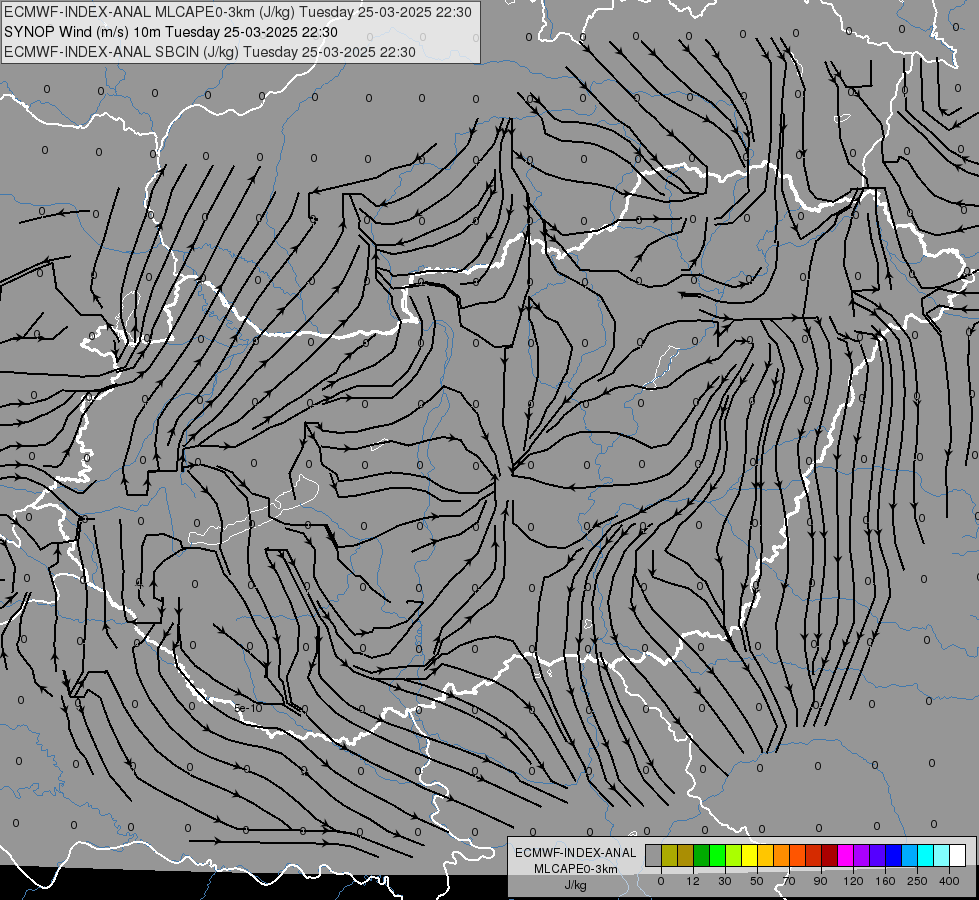Click legend tick value 50
This screenshot has height=900, width=979.
[757, 881]
